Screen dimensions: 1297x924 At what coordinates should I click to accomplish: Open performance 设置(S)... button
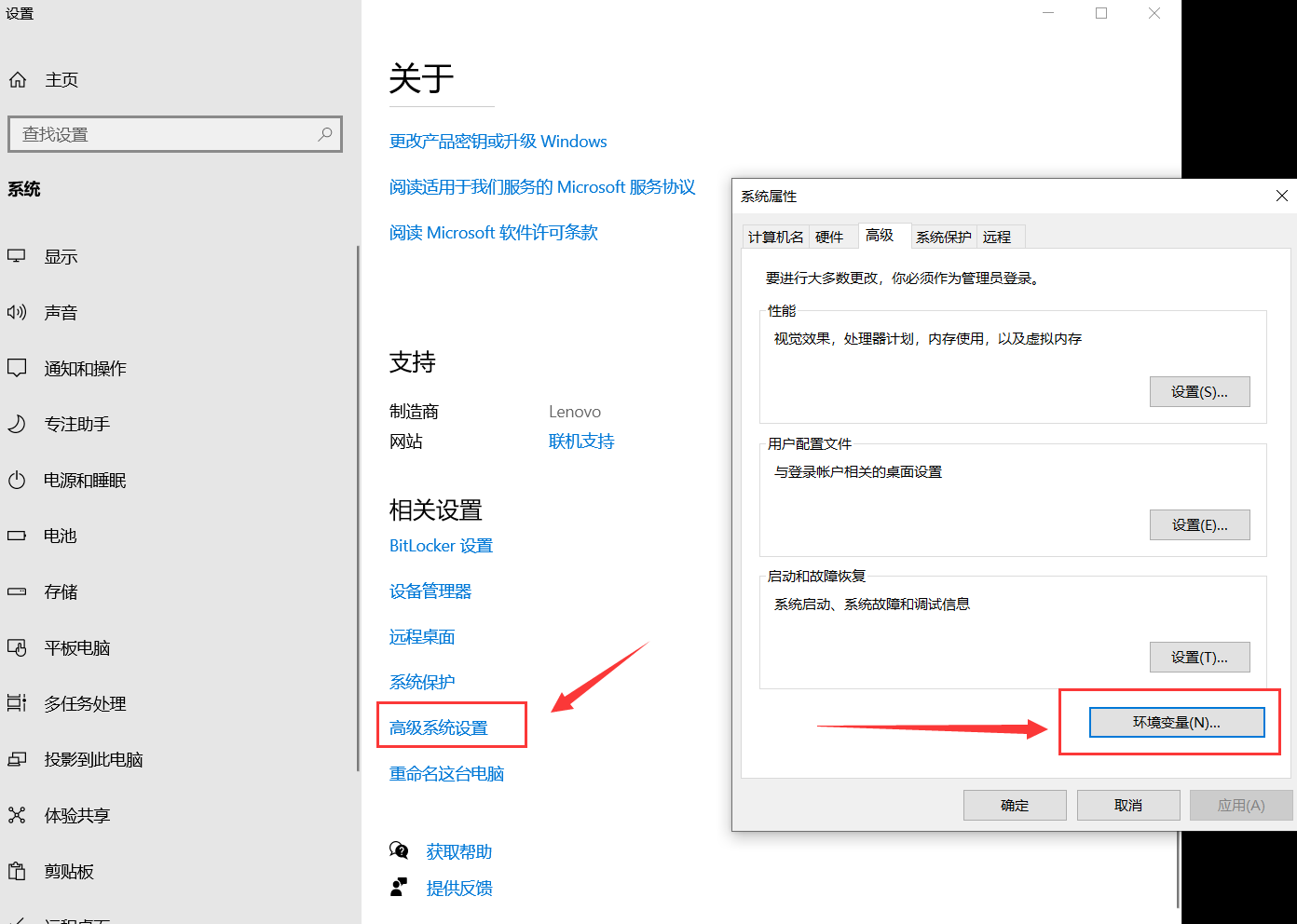click(x=1199, y=392)
